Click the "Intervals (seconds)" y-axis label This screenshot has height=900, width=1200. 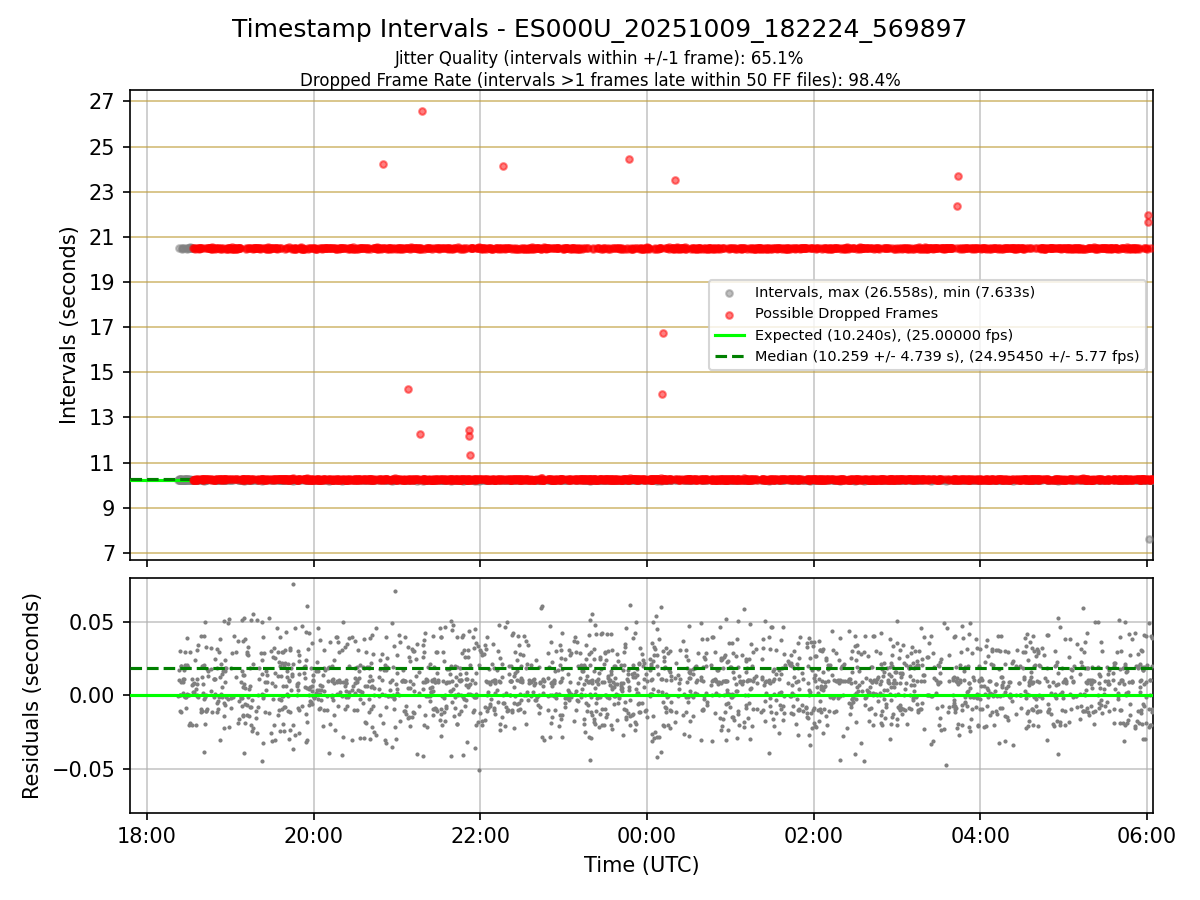[68, 325]
